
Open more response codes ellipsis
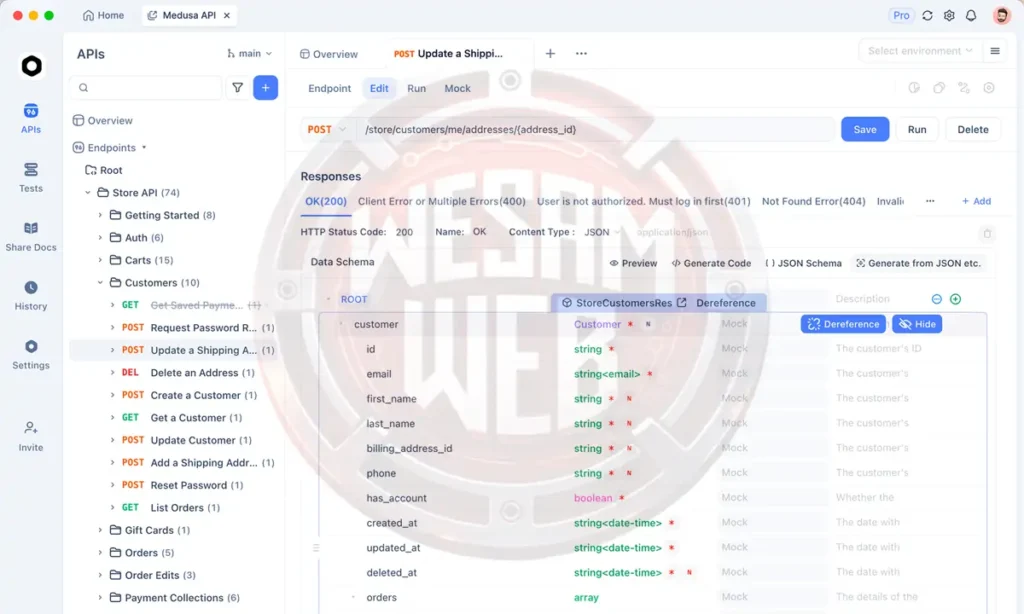[930, 201]
